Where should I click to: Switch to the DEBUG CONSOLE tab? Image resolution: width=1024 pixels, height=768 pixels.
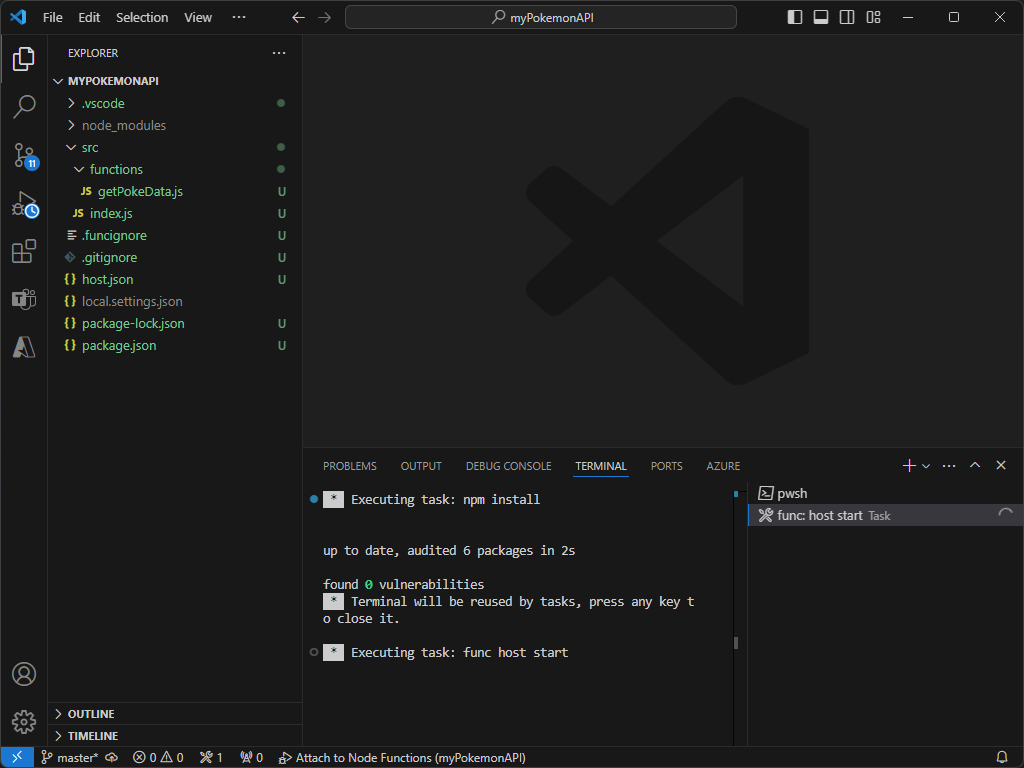(x=509, y=466)
